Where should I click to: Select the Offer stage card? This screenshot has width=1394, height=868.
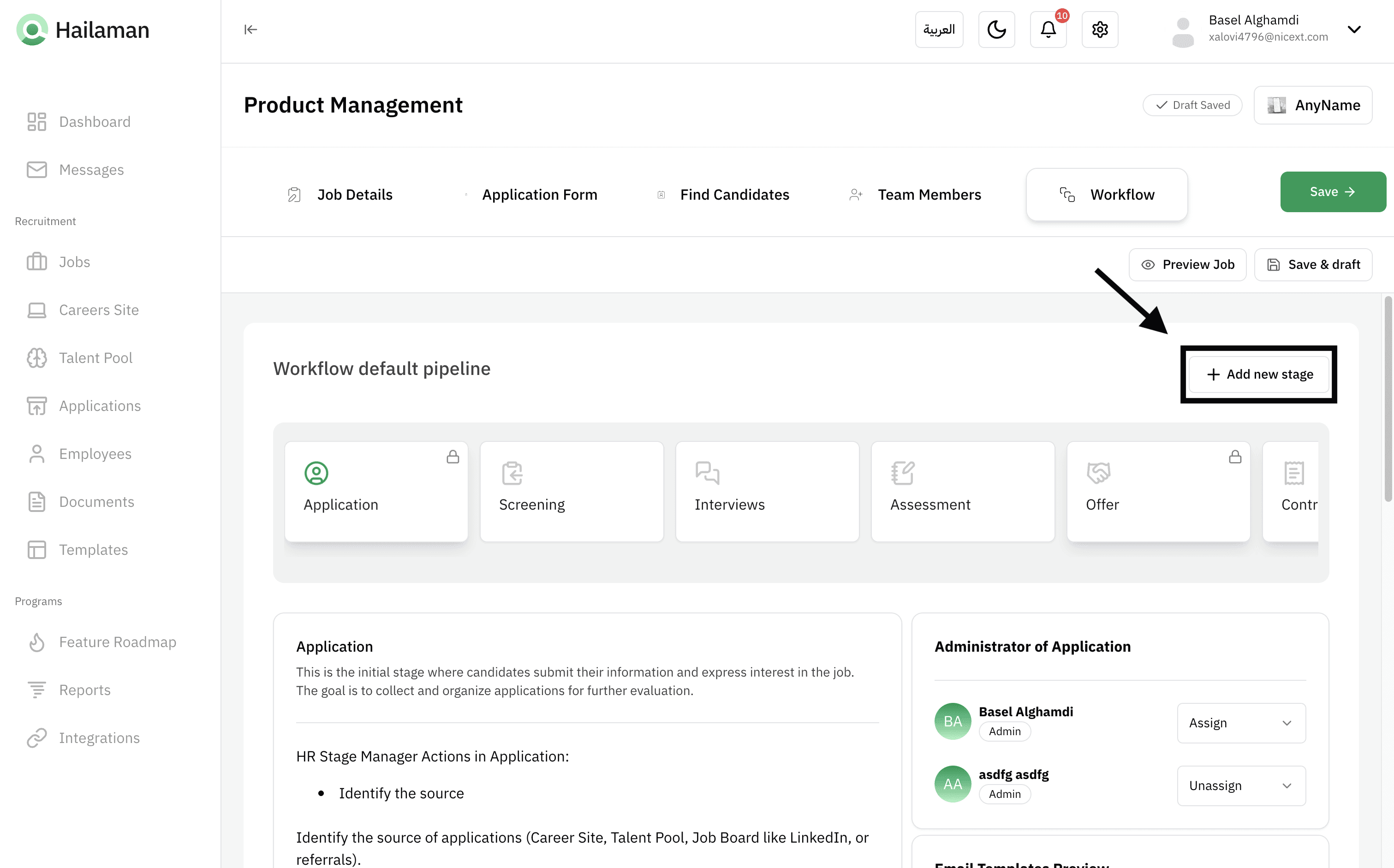1158,491
